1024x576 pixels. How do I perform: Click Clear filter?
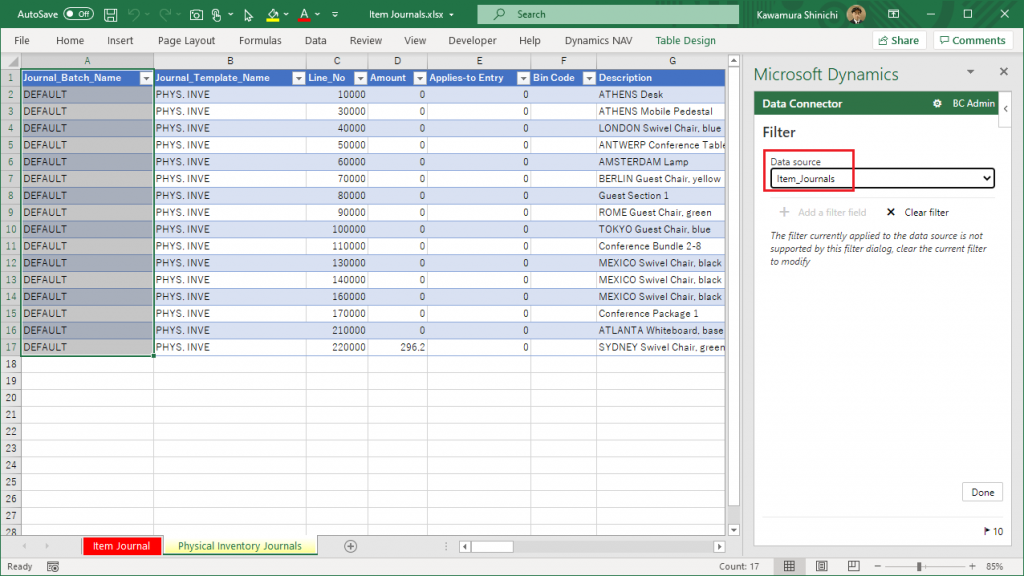[918, 212]
